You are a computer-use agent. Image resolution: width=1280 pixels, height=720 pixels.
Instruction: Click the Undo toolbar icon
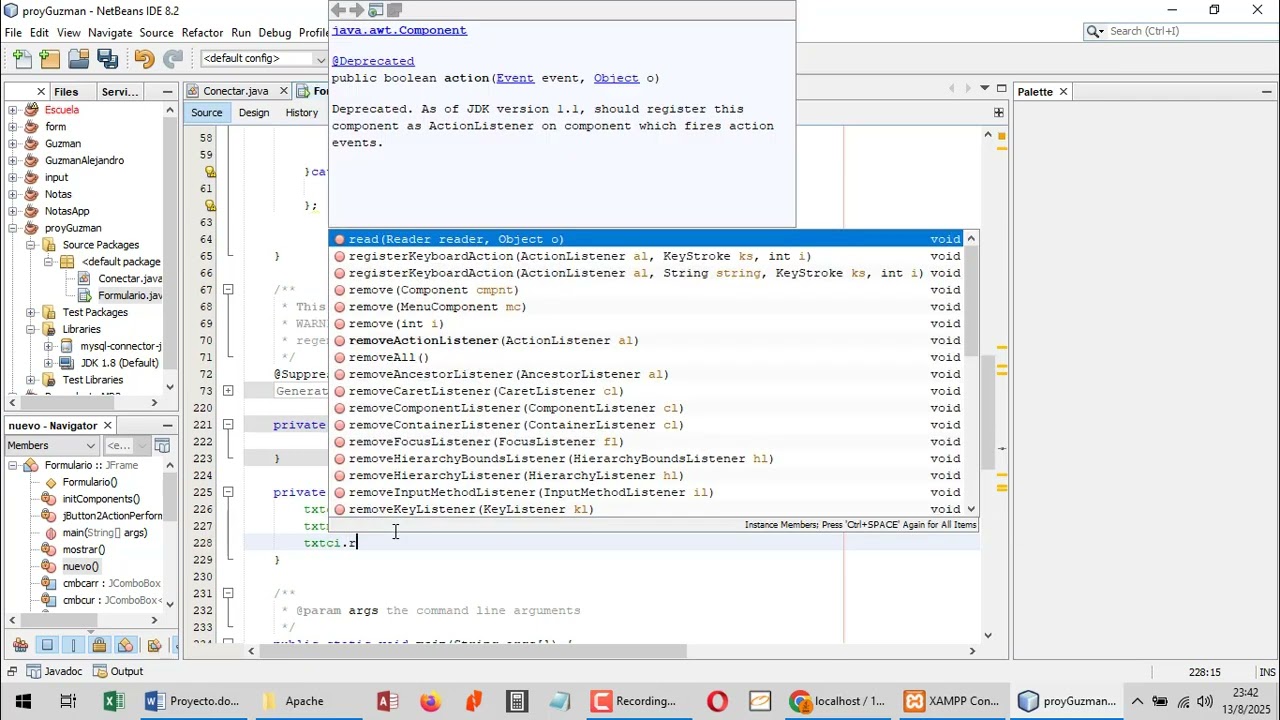144,59
